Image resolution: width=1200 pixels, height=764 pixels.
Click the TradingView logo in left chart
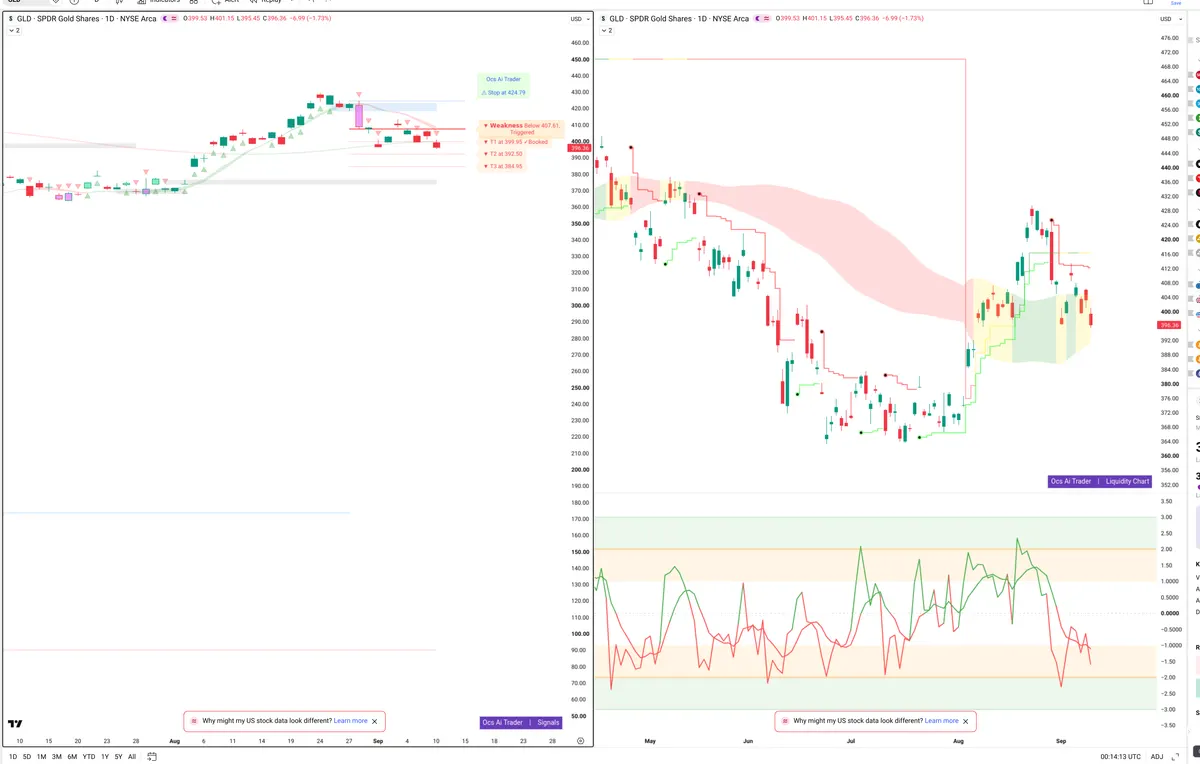pyautogui.click(x=15, y=724)
